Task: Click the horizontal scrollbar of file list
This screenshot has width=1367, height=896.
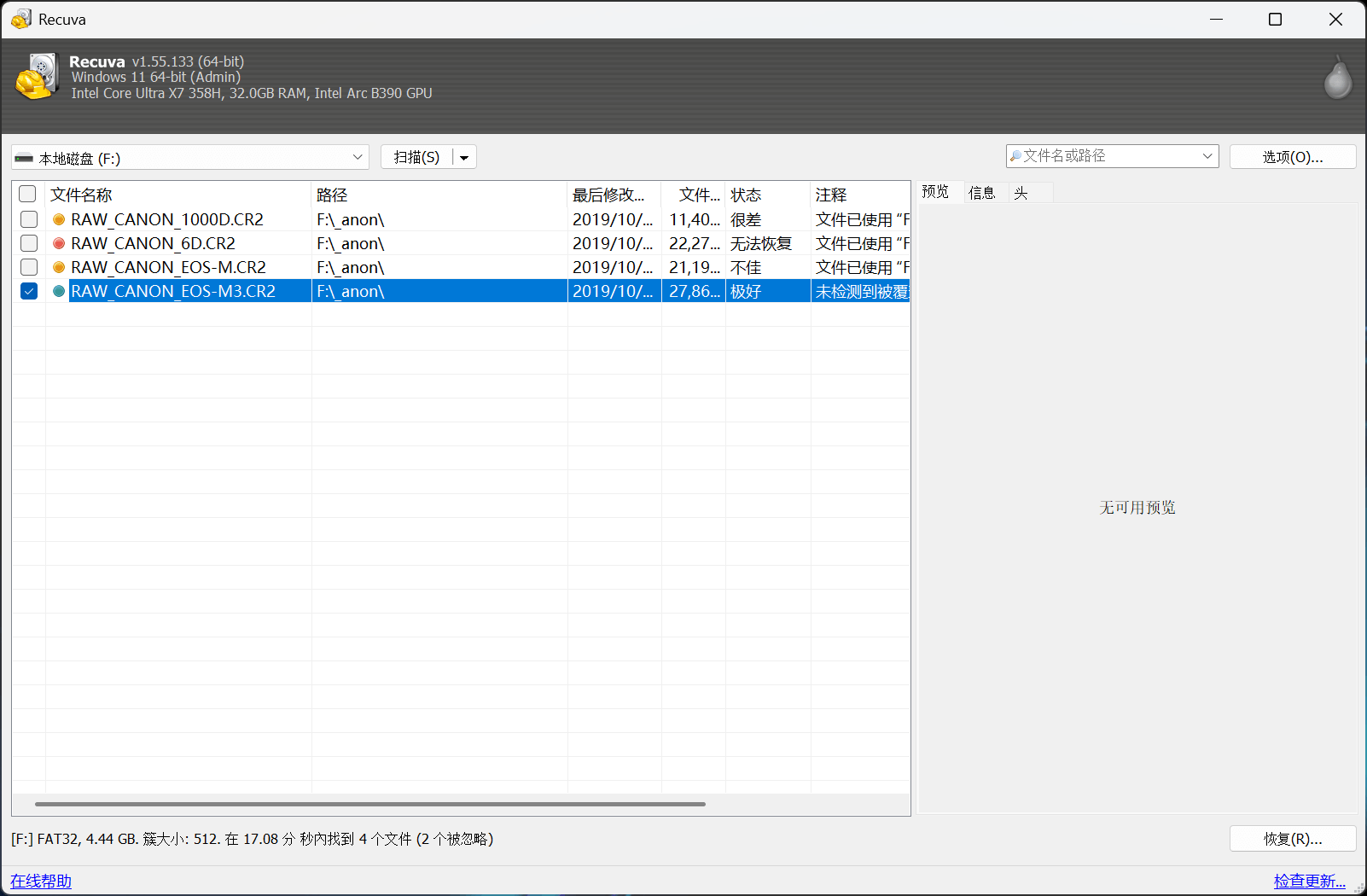Action: coord(370,804)
